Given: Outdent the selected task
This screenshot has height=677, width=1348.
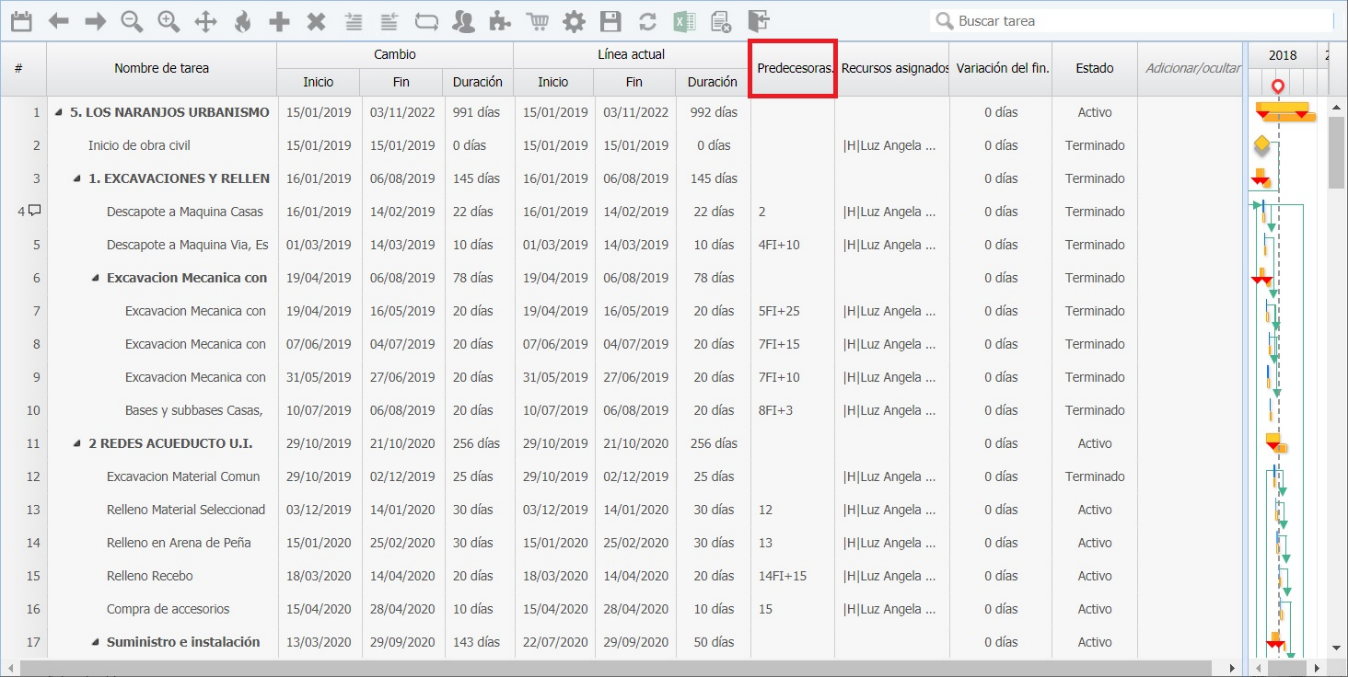Looking at the screenshot, I should pos(390,21).
